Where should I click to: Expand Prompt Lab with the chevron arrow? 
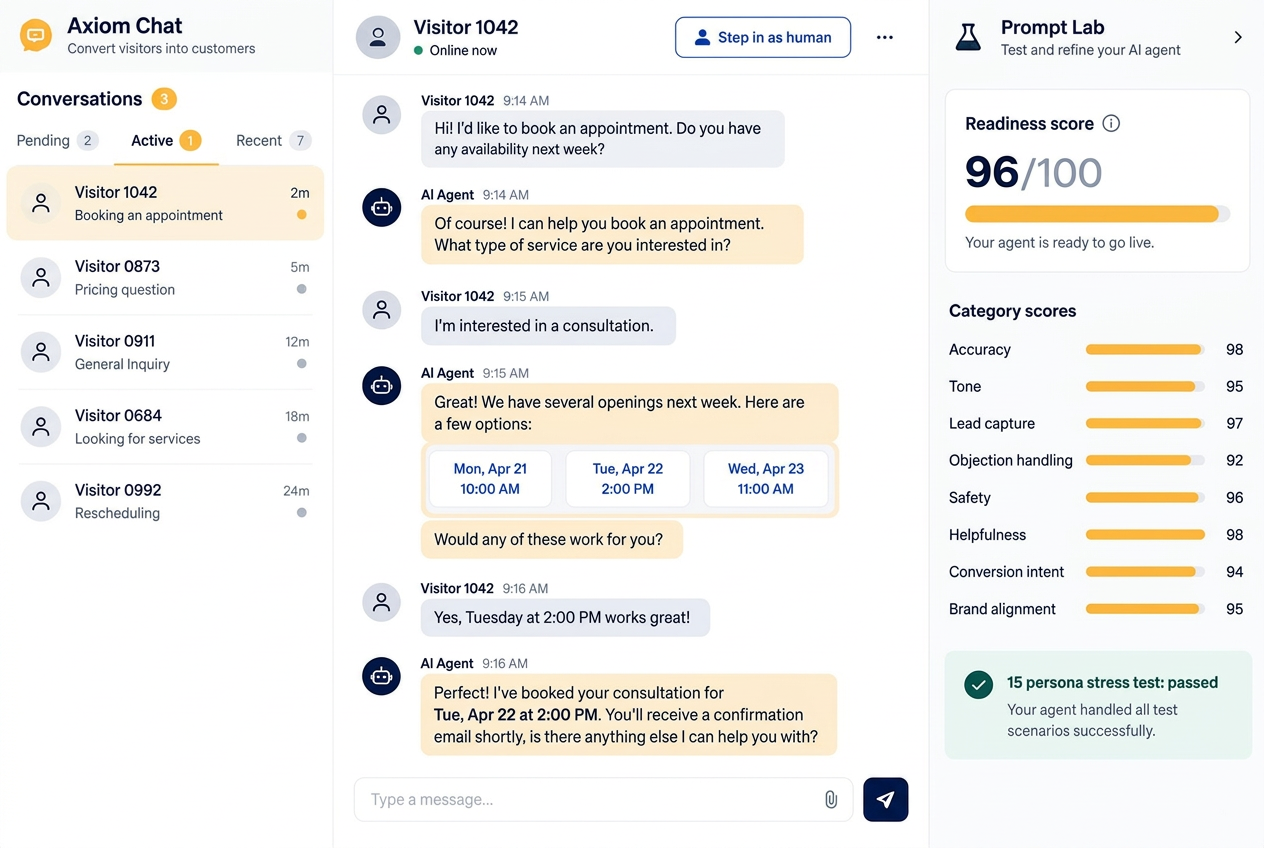click(1237, 37)
